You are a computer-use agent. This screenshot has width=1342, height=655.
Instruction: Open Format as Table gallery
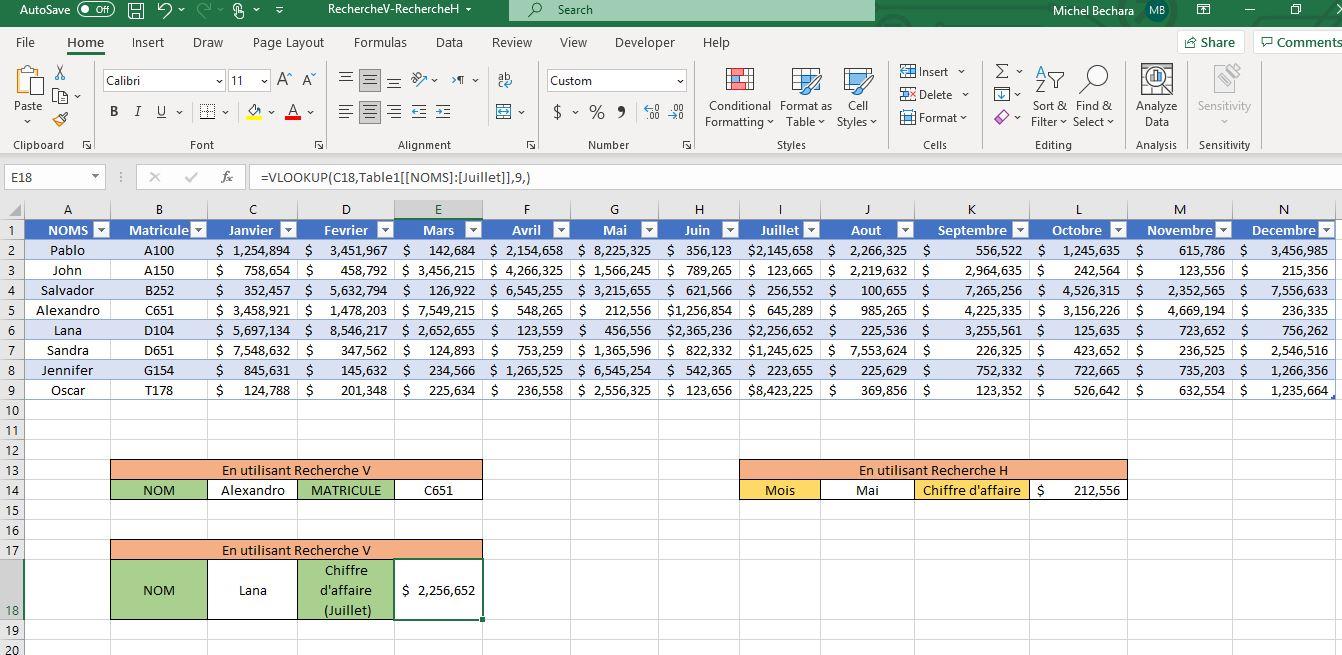(805, 98)
